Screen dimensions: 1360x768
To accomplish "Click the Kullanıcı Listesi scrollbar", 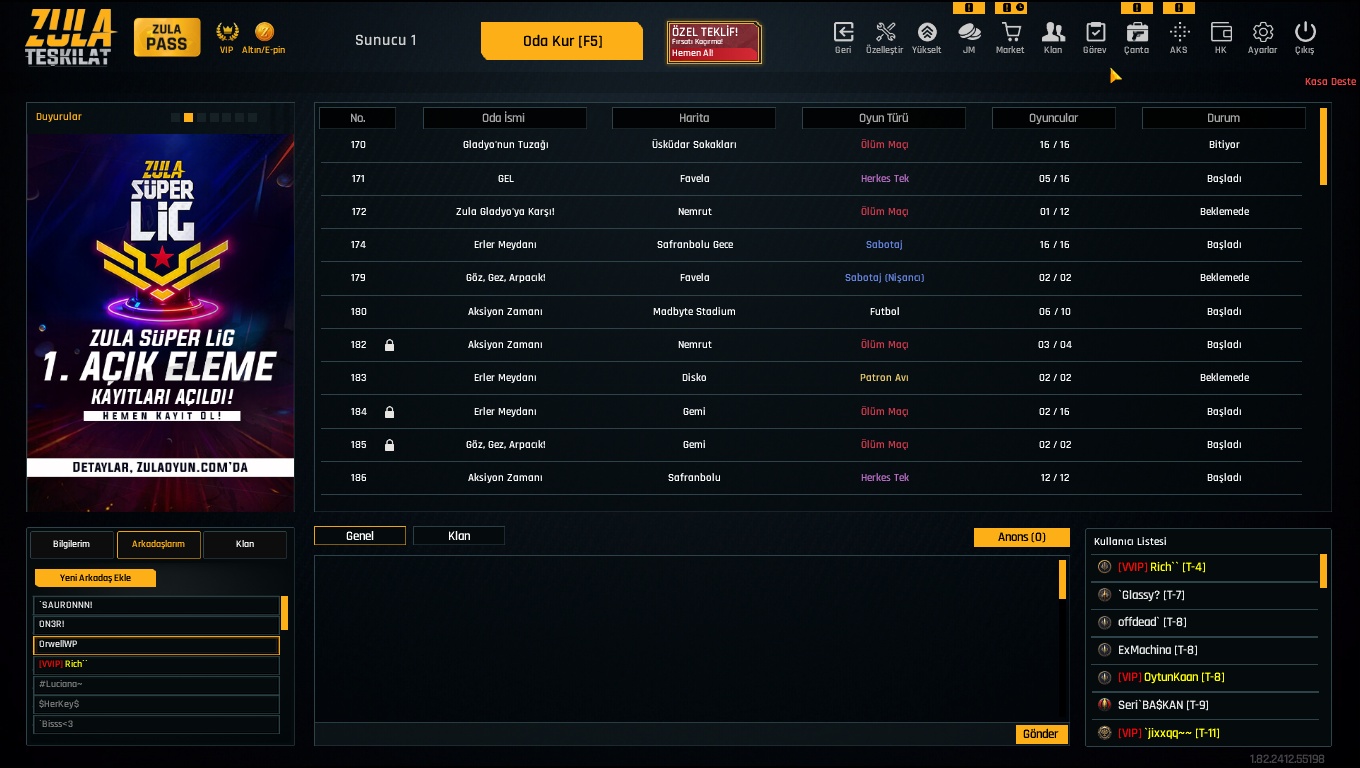I will [x=1323, y=571].
